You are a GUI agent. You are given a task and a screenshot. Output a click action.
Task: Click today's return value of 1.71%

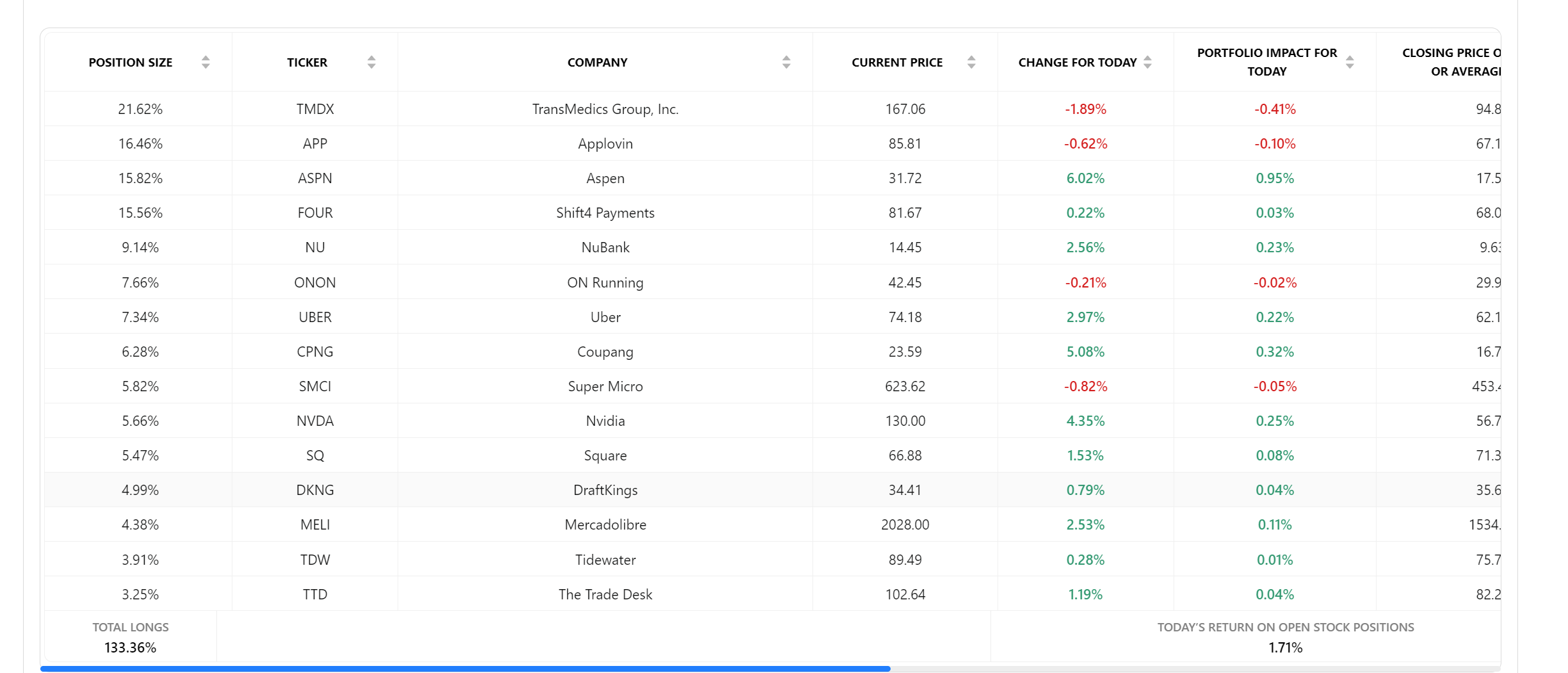[1285, 648]
